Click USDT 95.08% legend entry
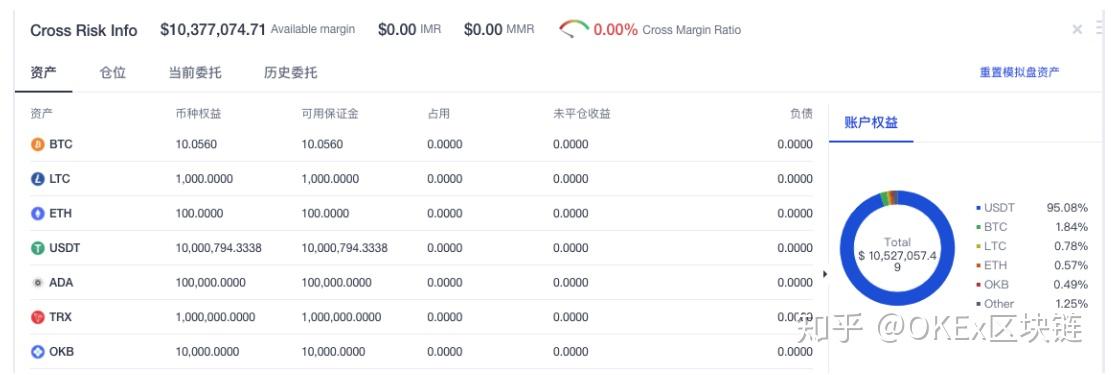 pyautogui.click(x=1032, y=208)
